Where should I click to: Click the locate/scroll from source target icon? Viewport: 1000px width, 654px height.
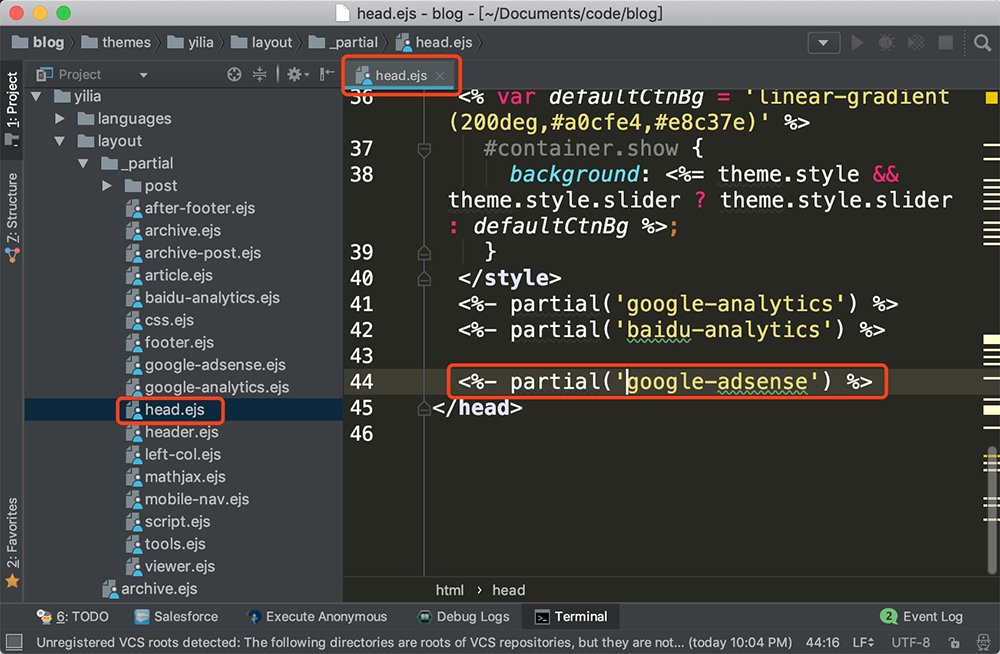click(234, 75)
